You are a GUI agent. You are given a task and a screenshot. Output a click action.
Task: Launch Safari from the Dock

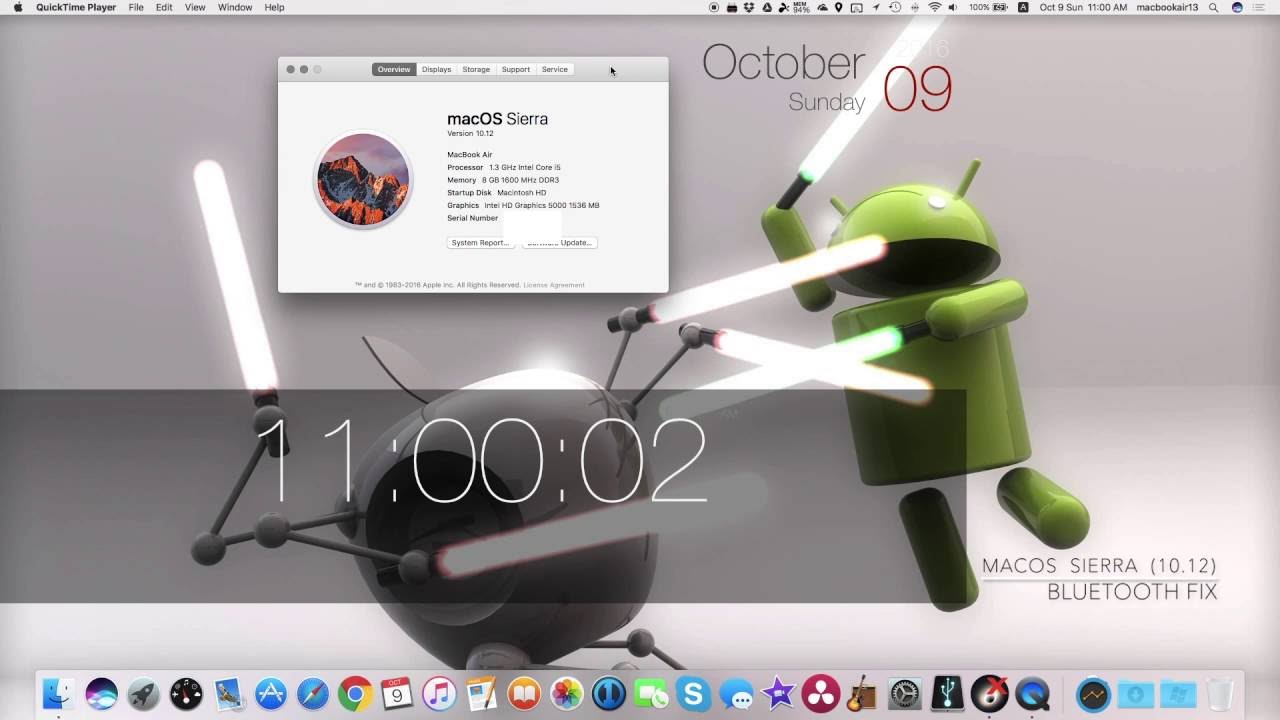point(313,694)
